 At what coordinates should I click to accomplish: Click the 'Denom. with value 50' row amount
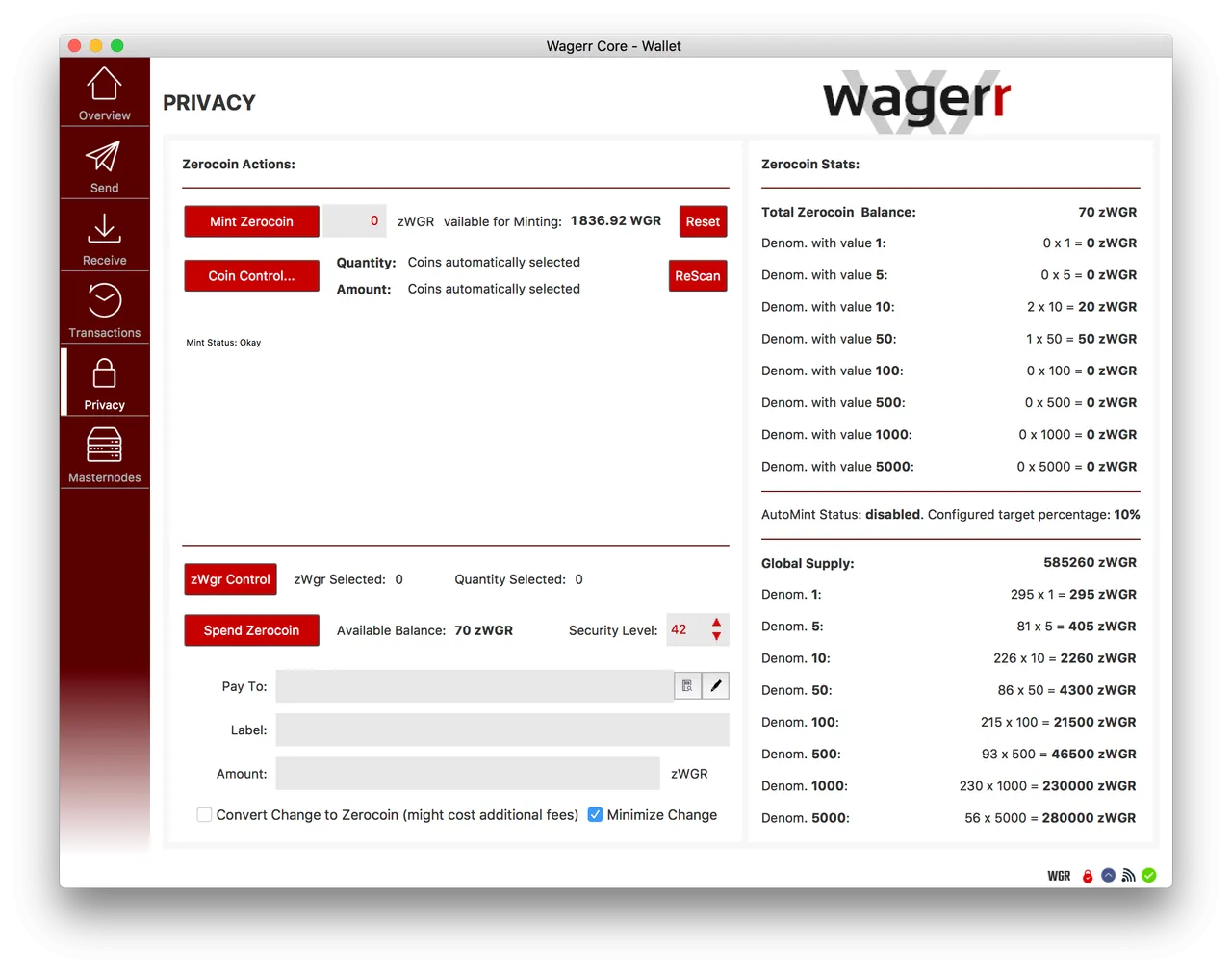coord(1082,339)
